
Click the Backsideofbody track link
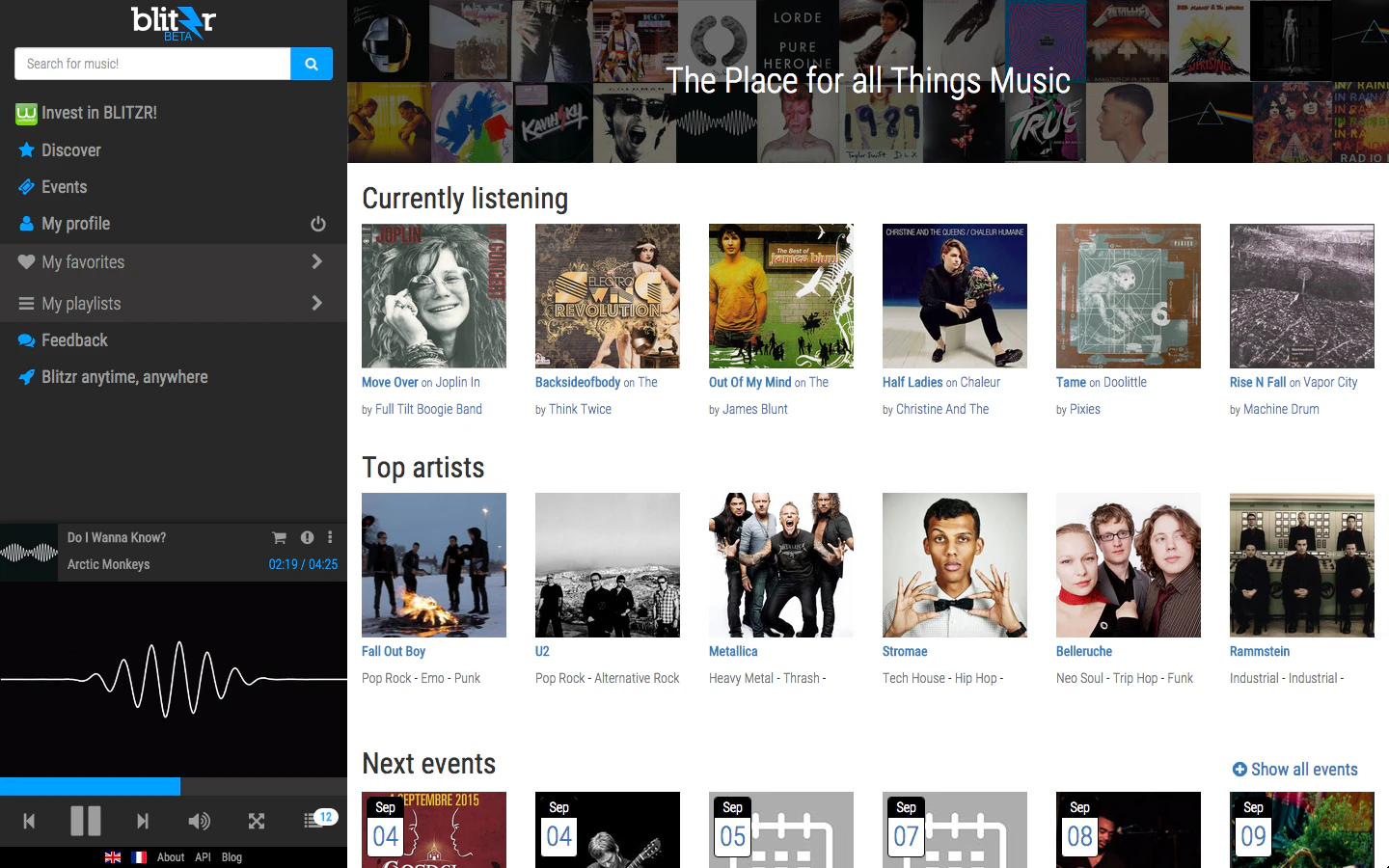click(578, 383)
